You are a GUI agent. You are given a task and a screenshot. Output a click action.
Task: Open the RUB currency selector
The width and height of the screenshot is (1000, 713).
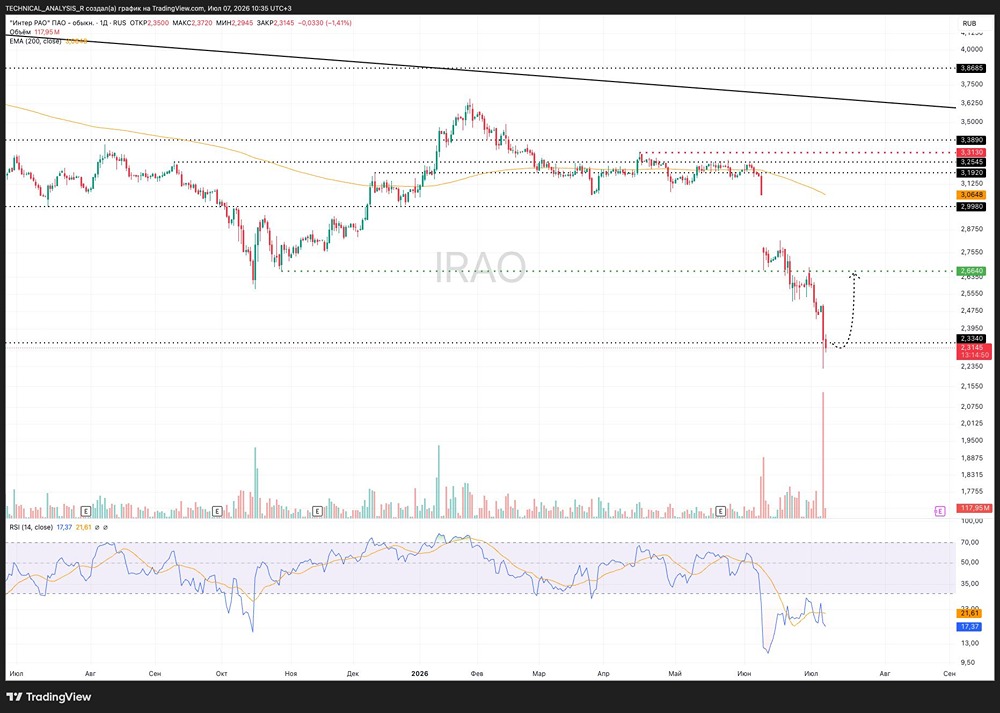coord(969,24)
